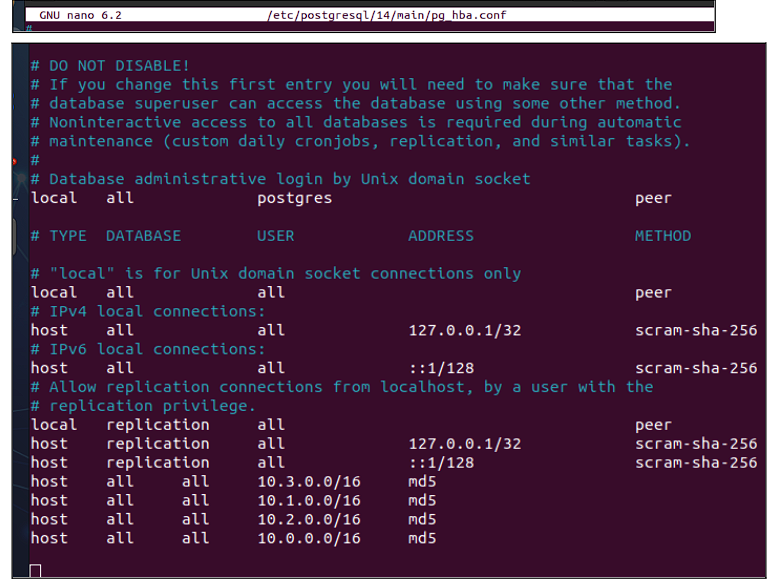The width and height of the screenshot is (769, 581).
Task: Click md5 on the 10.0.0.0/16 line
Action: pyautogui.click(x=423, y=539)
